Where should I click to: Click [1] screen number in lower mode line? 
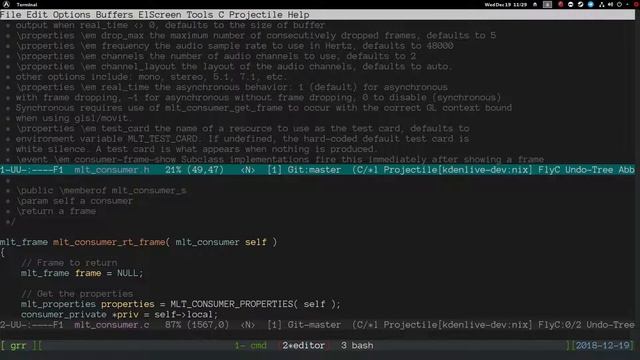pyautogui.click(x=274, y=325)
